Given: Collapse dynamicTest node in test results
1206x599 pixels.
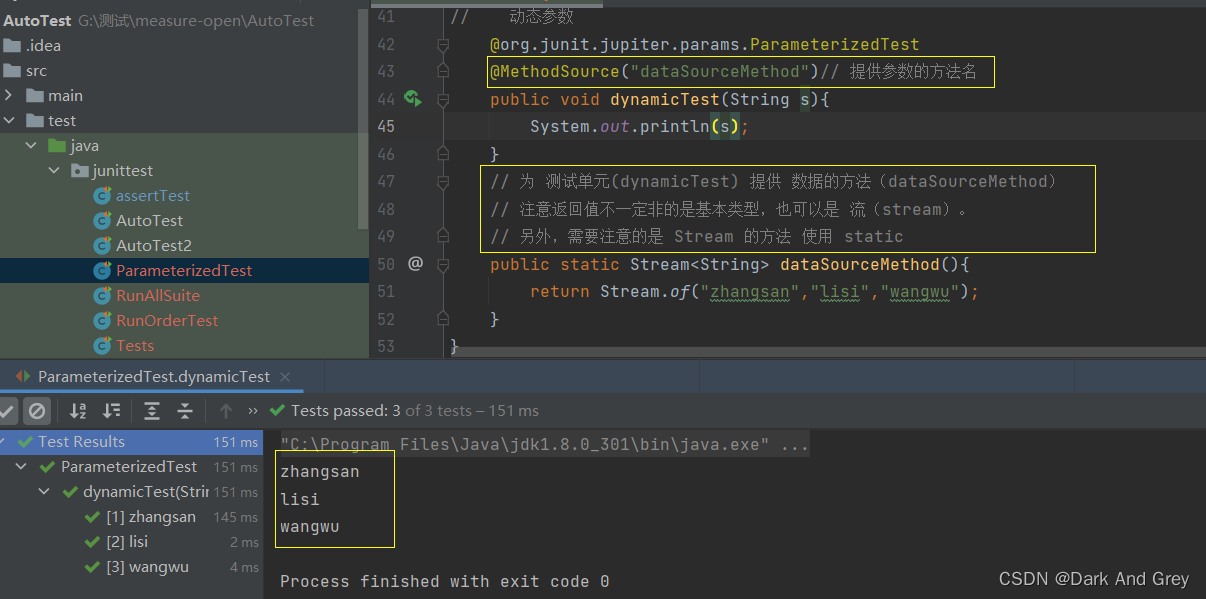Looking at the screenshot, I should pyautogui.click(x=45, y=492).
